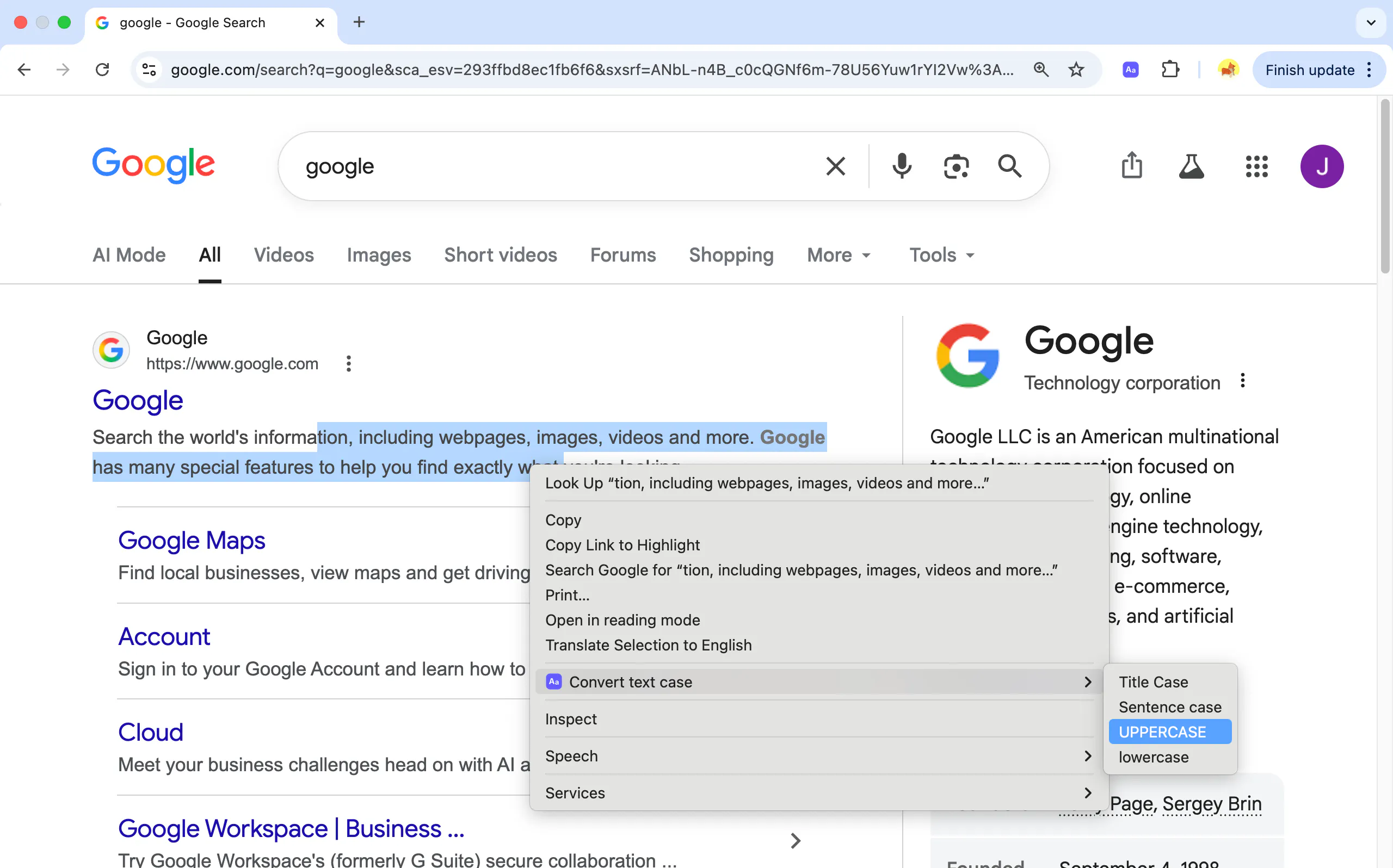Image resolution: width=1393 pixels, height=868 pixels.
Task: Open the Cloud link
Action: coord(150,733)
